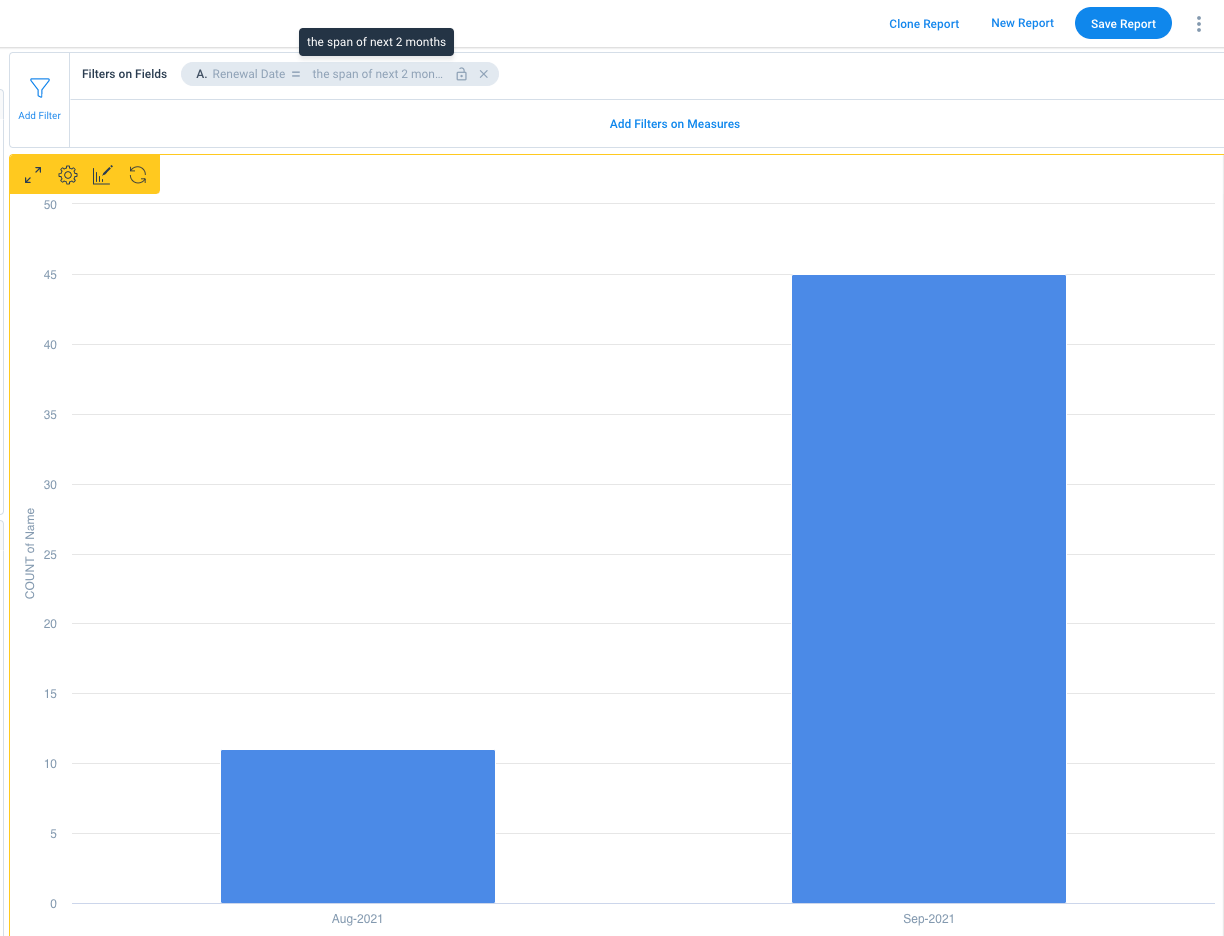Remove the Renewal Date filter
The height and width of the screenshot is (936, 1224).
(484, 74)
